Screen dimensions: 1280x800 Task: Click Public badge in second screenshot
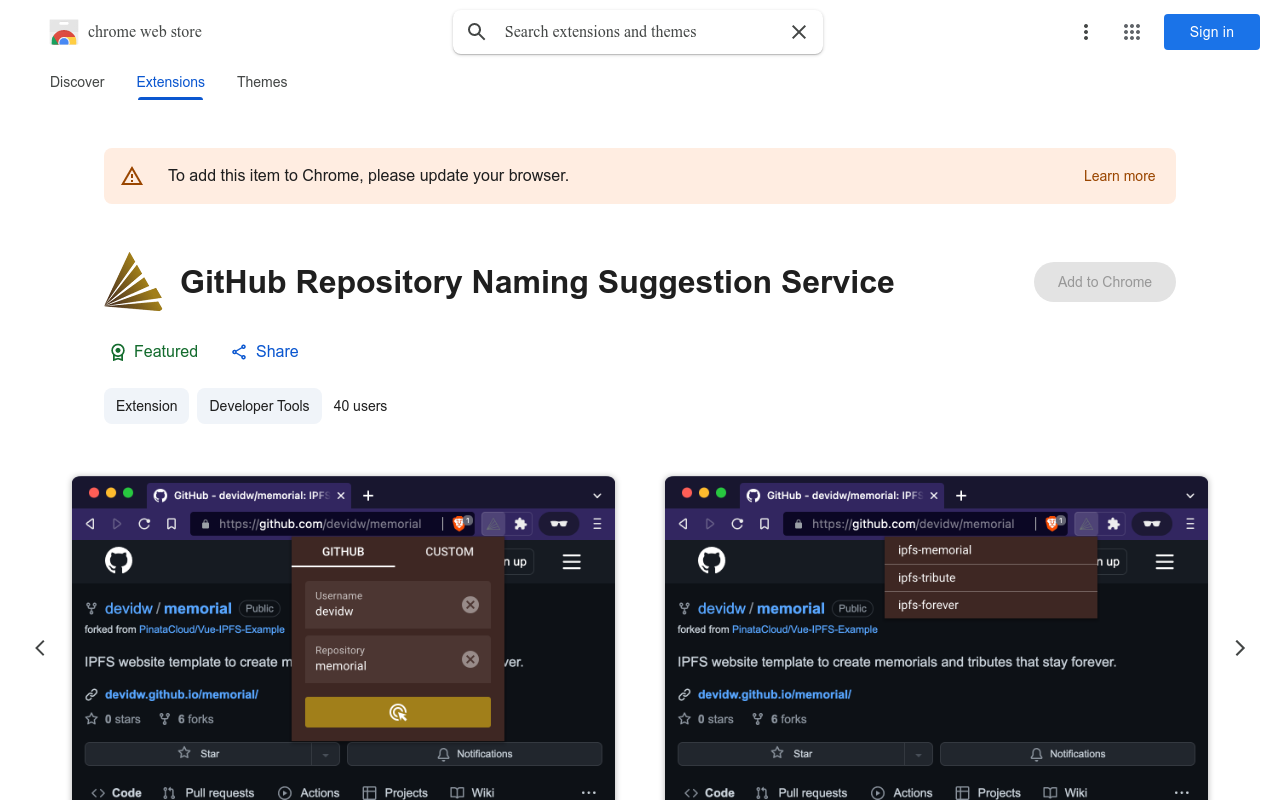tap(853, 608)
